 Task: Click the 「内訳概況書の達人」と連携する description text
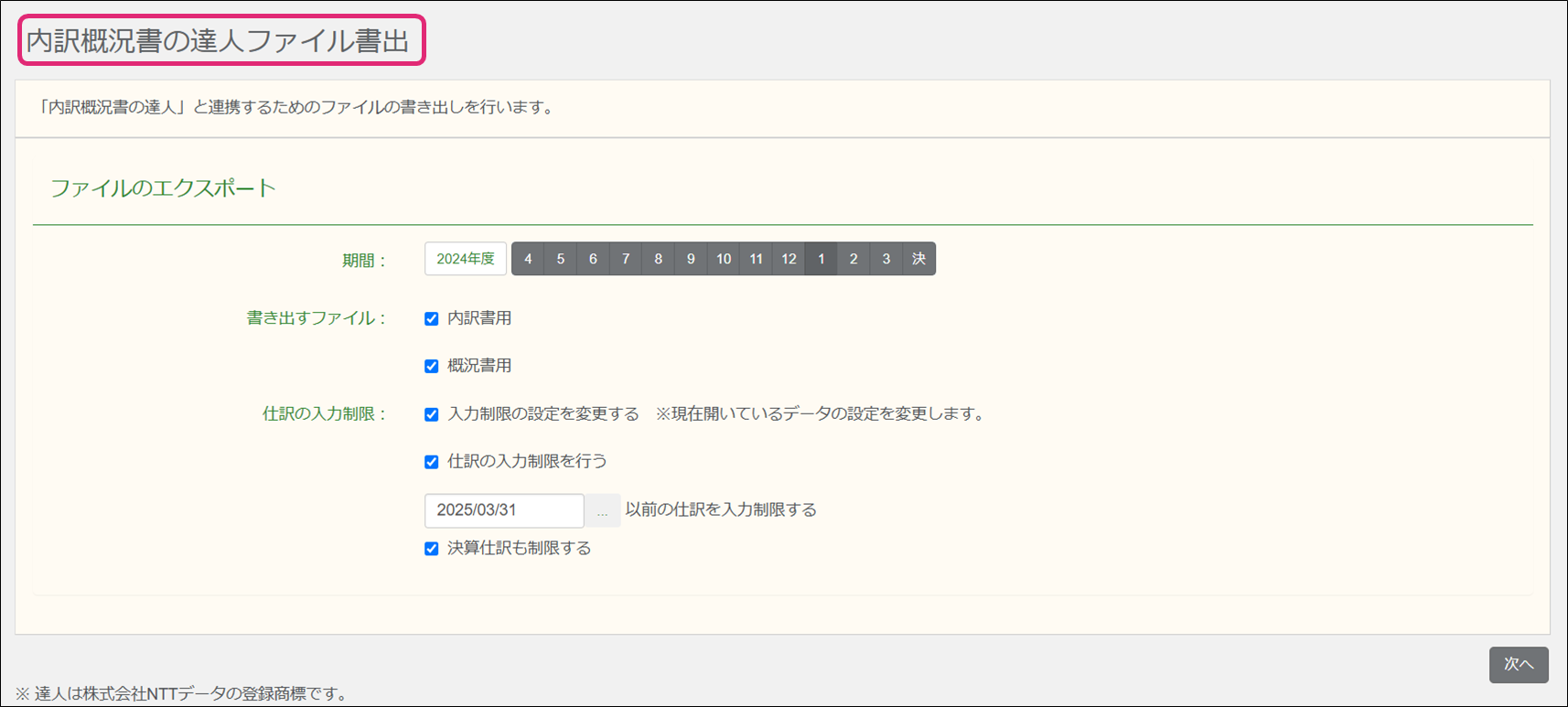coord(297,107)
